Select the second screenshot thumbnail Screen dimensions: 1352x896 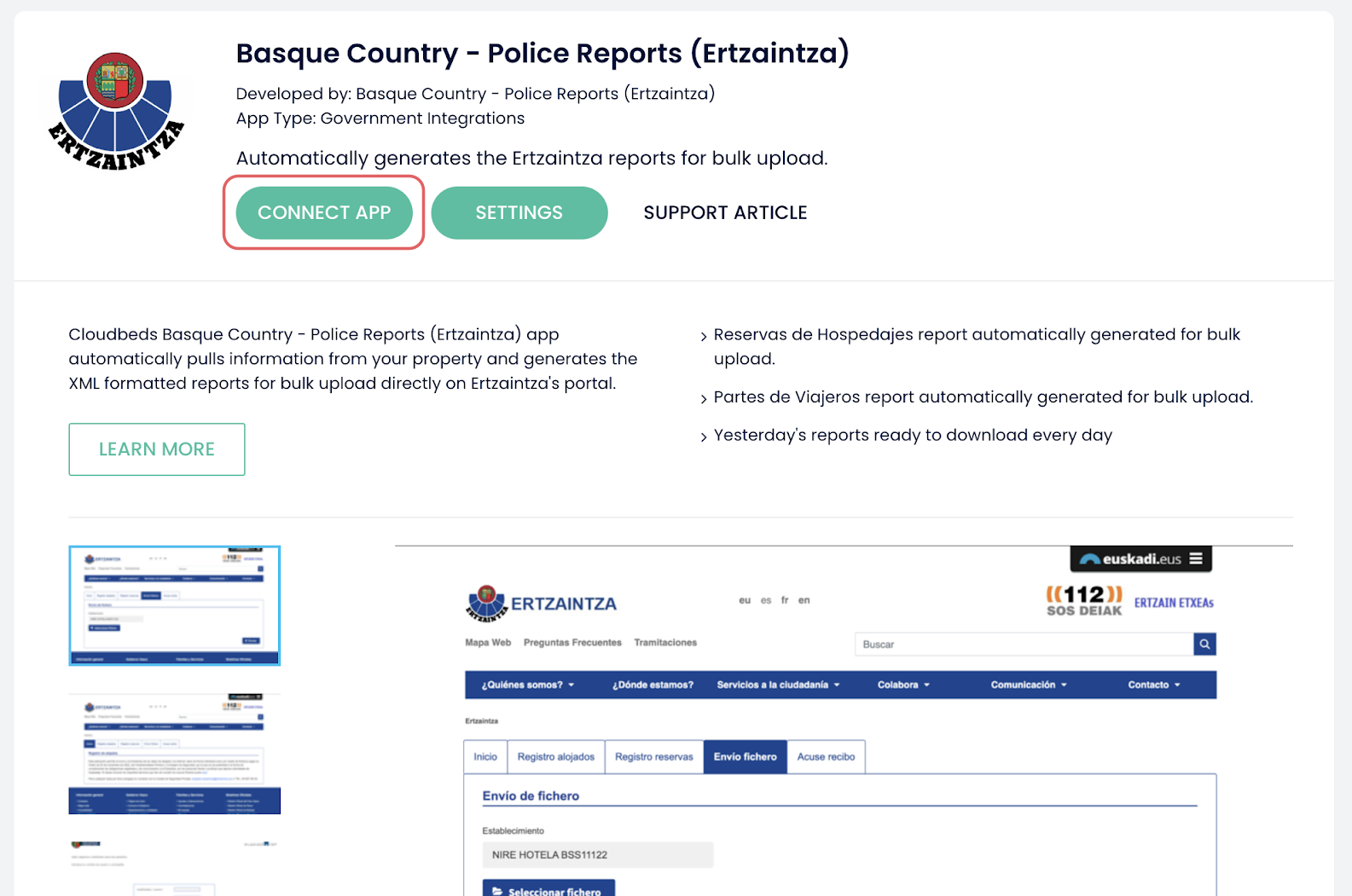click(x=174, y=754)
